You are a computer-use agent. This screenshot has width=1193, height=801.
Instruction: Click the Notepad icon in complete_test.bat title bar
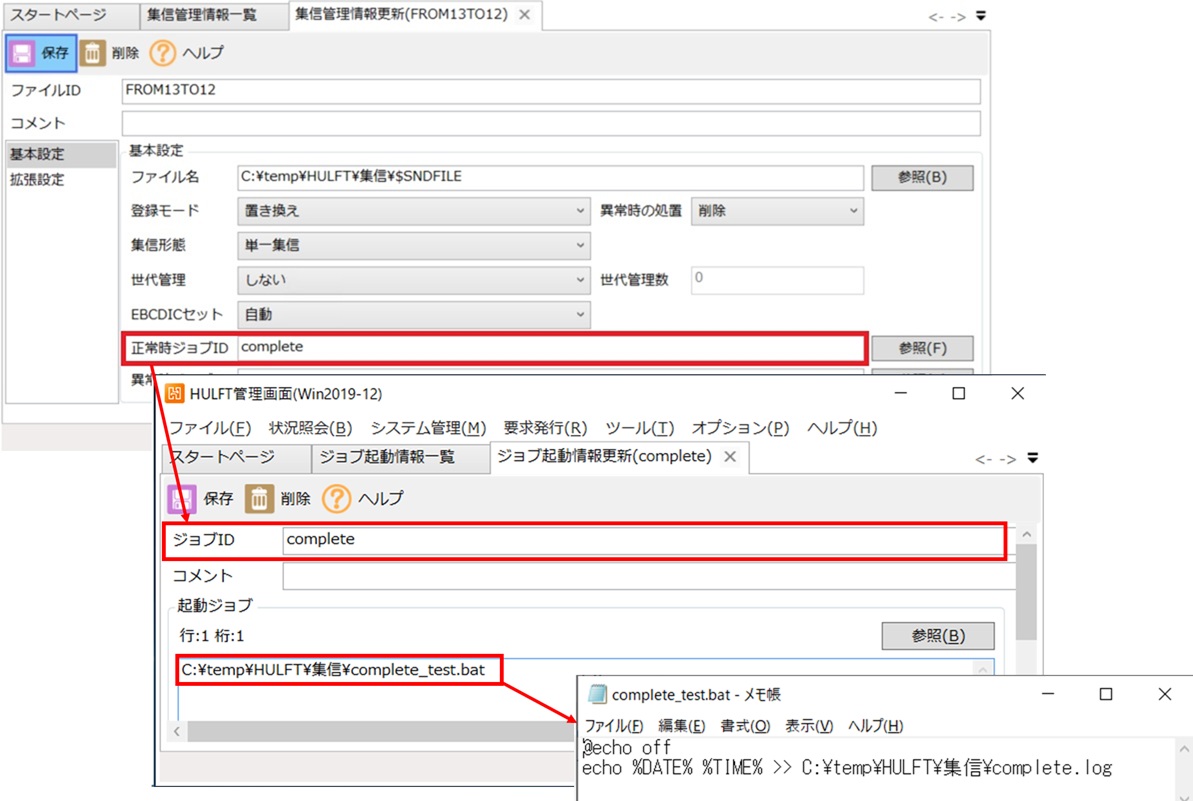(x=597, y=694)
